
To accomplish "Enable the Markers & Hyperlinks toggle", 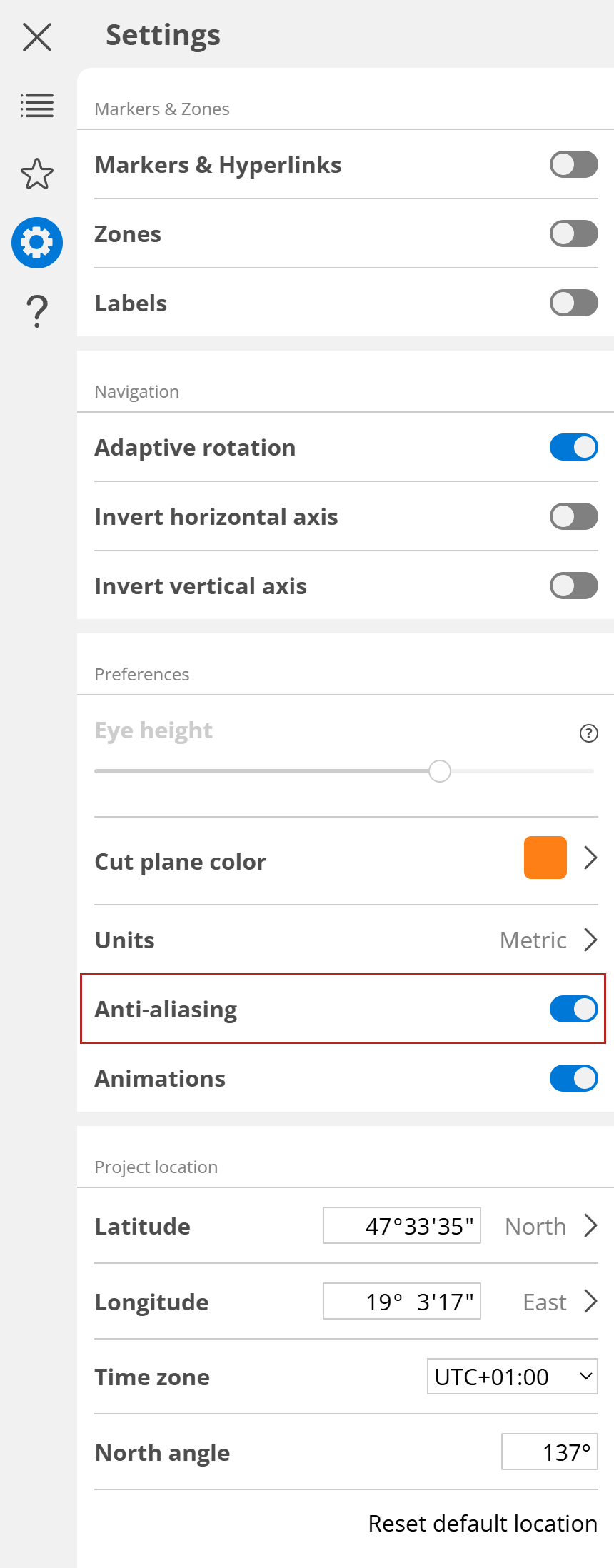I will tap(573, 164).
